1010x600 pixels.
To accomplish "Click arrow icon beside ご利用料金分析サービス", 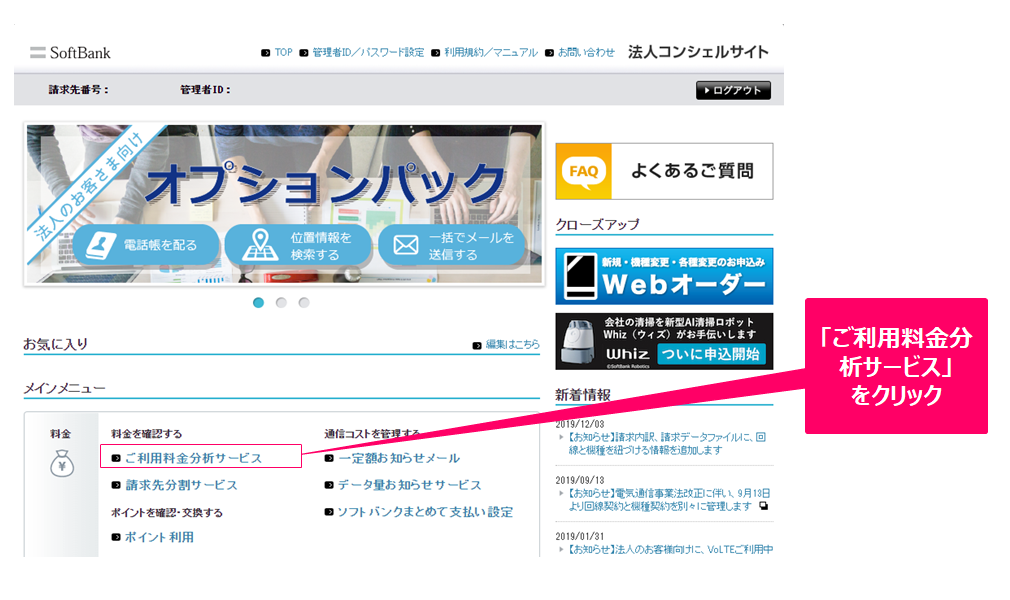I will coord(116,458).
